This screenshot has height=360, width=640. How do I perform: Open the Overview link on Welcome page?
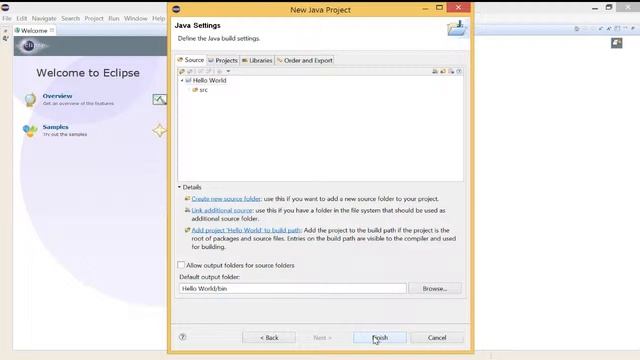pyautogui.click(x=58, y=96)
